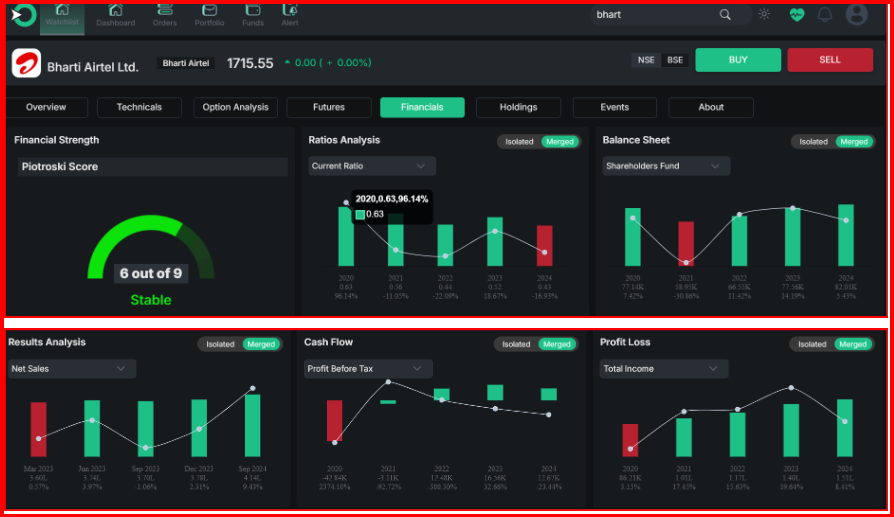The image size is (894, 517).
Task: Open the Funds wallet icon
Action: point(253,9)
